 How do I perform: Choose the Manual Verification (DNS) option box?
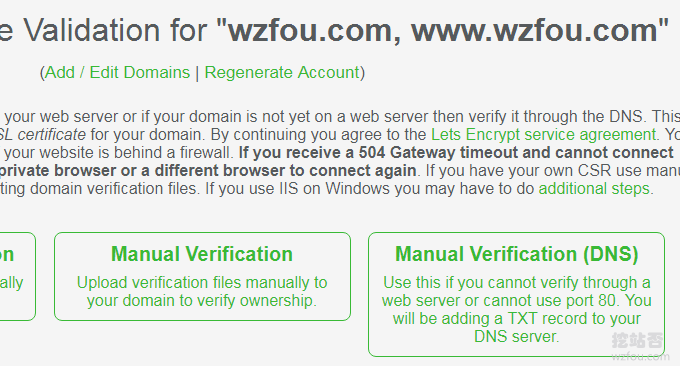tap(516, 294)
